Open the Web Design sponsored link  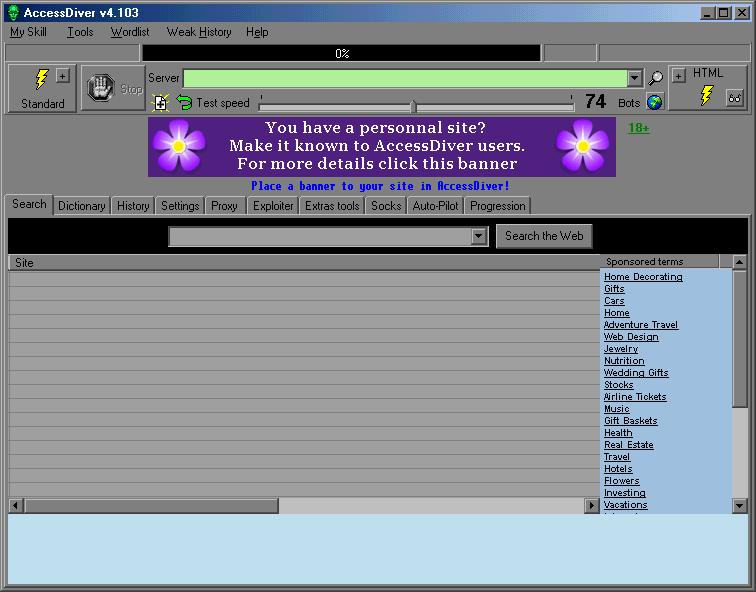point(631,337)
